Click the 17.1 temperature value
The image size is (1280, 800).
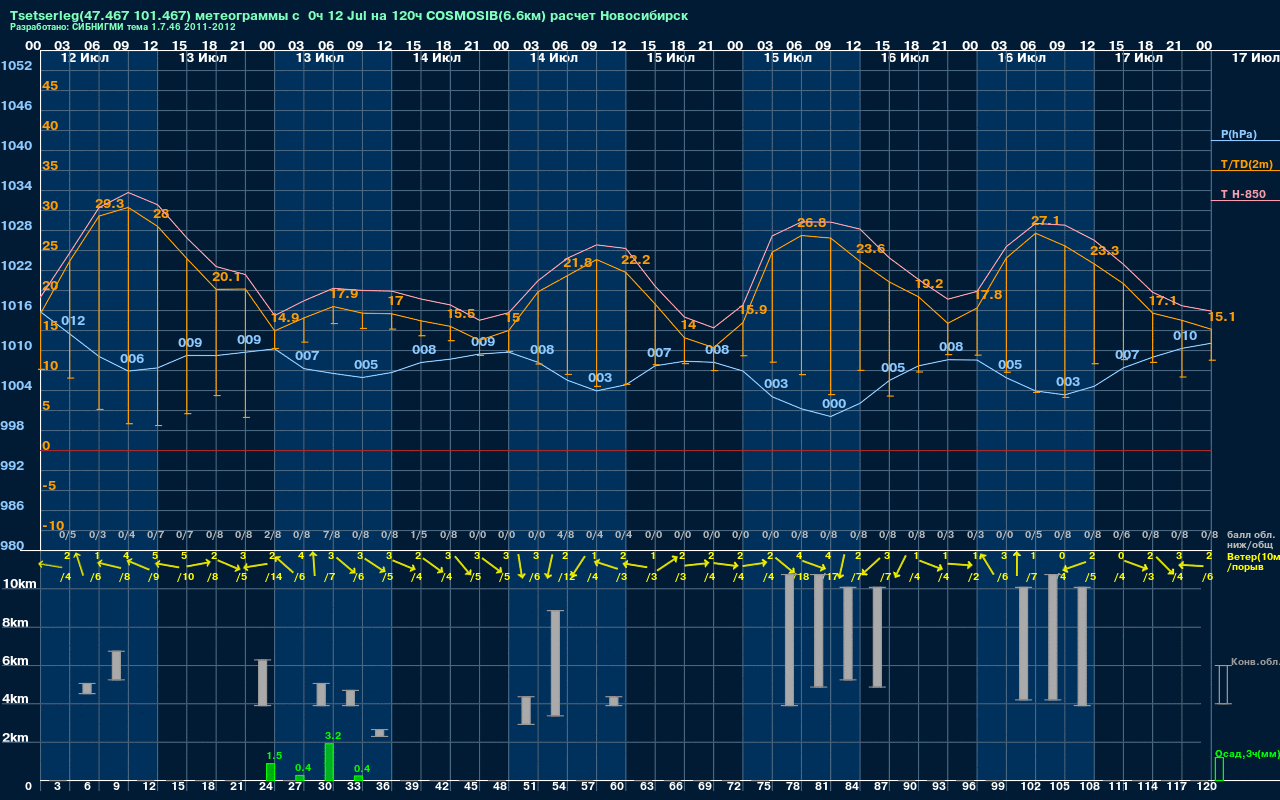[x=1163, y=301]
